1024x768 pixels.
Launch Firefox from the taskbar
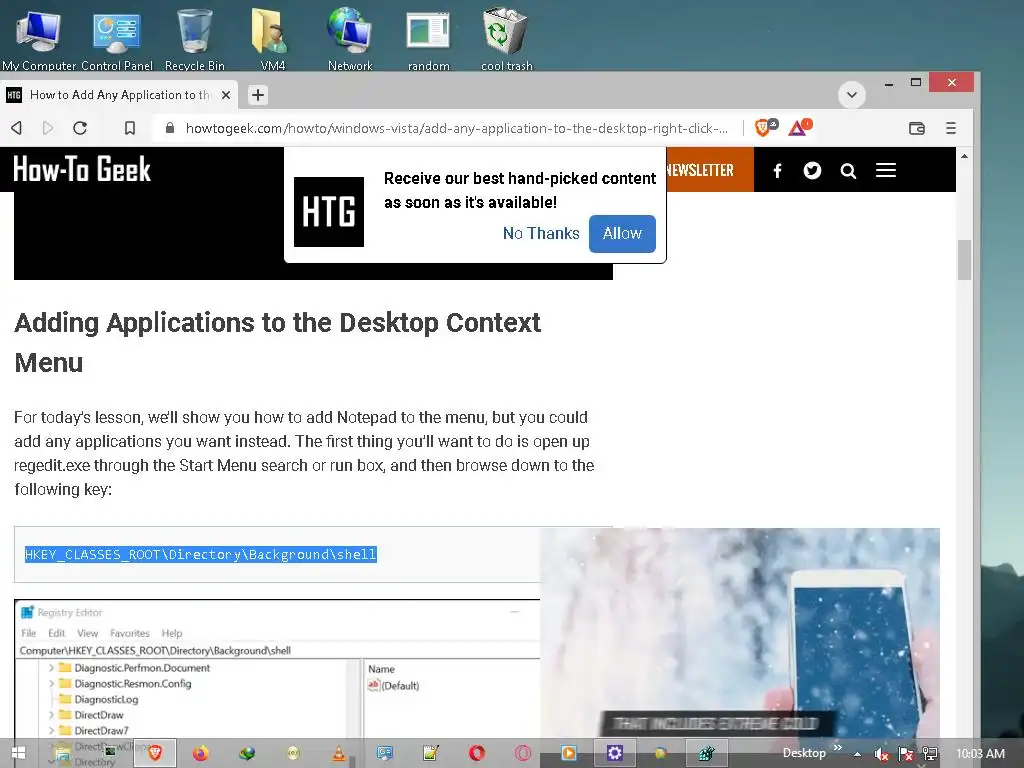pyautogui.click(x=200, y=754)
